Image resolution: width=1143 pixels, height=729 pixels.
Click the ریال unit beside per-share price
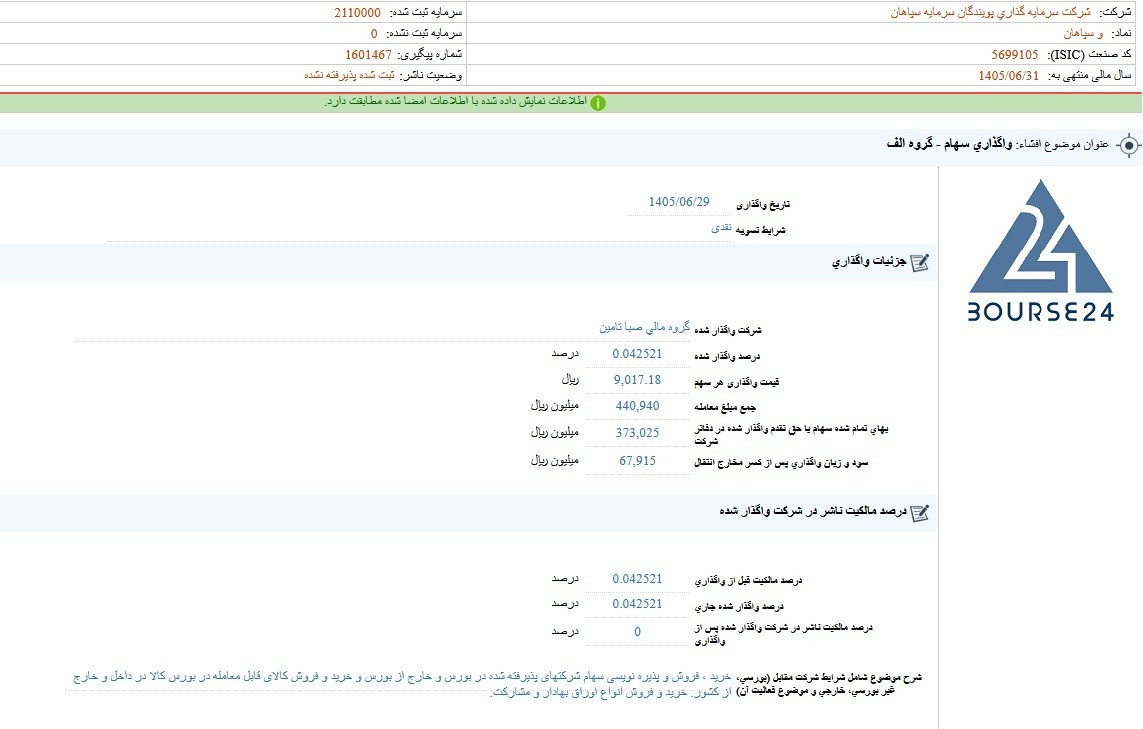click(x=570, y=379)
